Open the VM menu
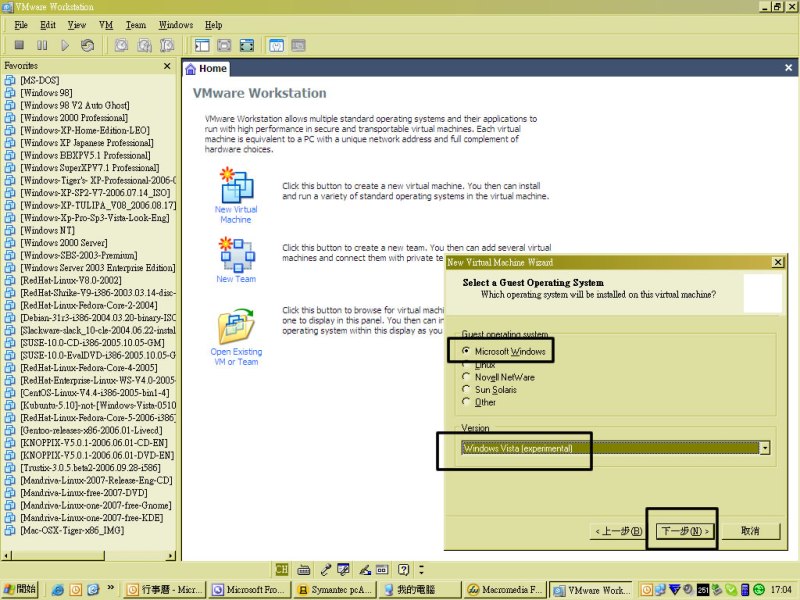 pos(106,25)
